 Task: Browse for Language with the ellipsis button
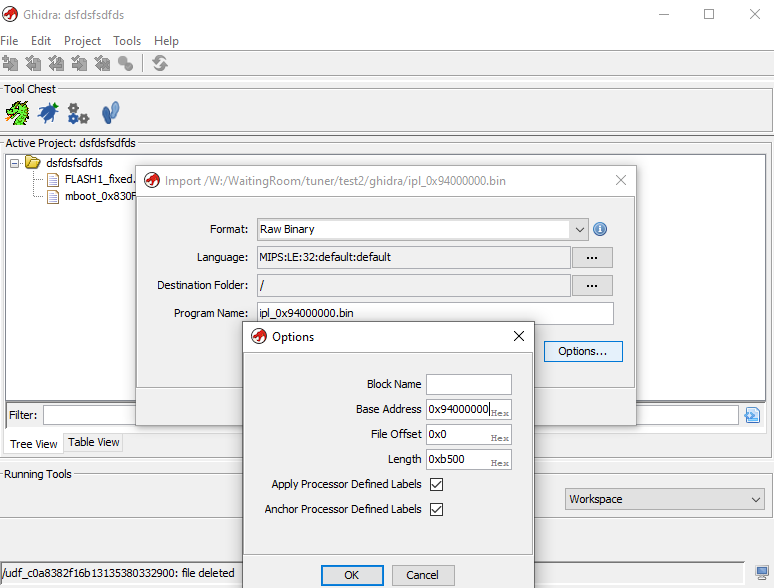(592, 258)
